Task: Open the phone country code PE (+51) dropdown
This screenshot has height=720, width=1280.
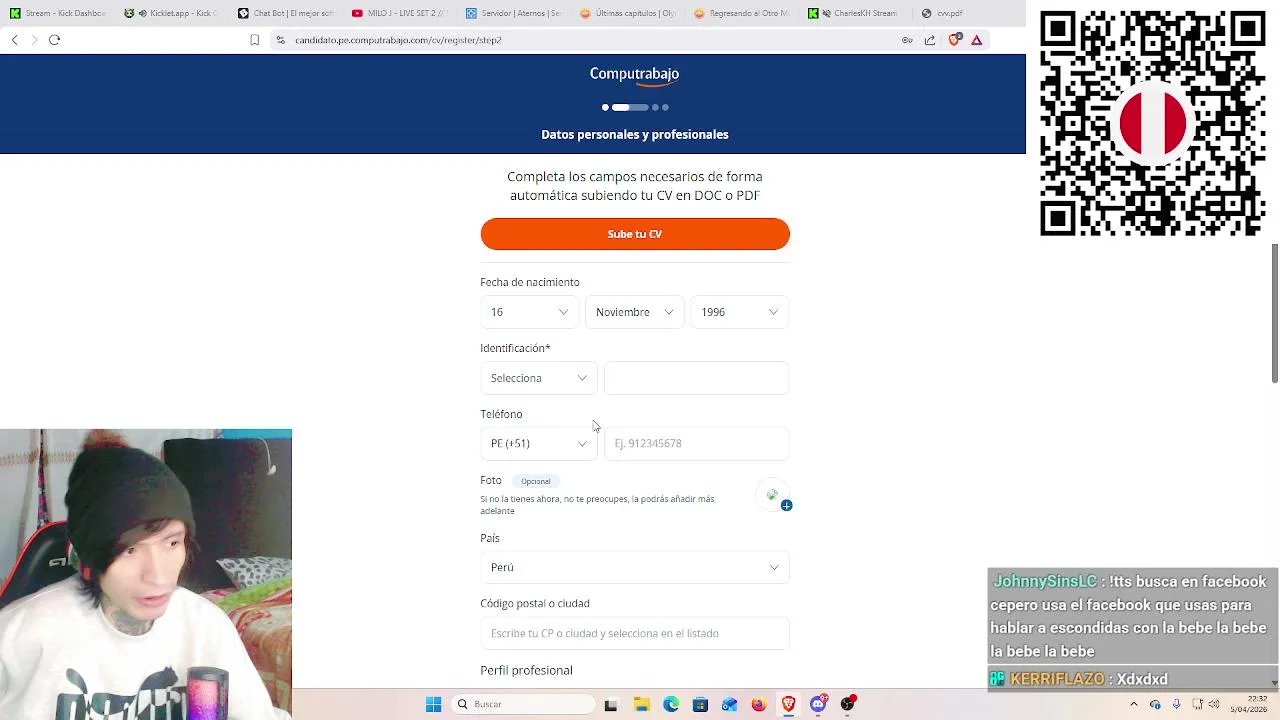Action: 538,443
